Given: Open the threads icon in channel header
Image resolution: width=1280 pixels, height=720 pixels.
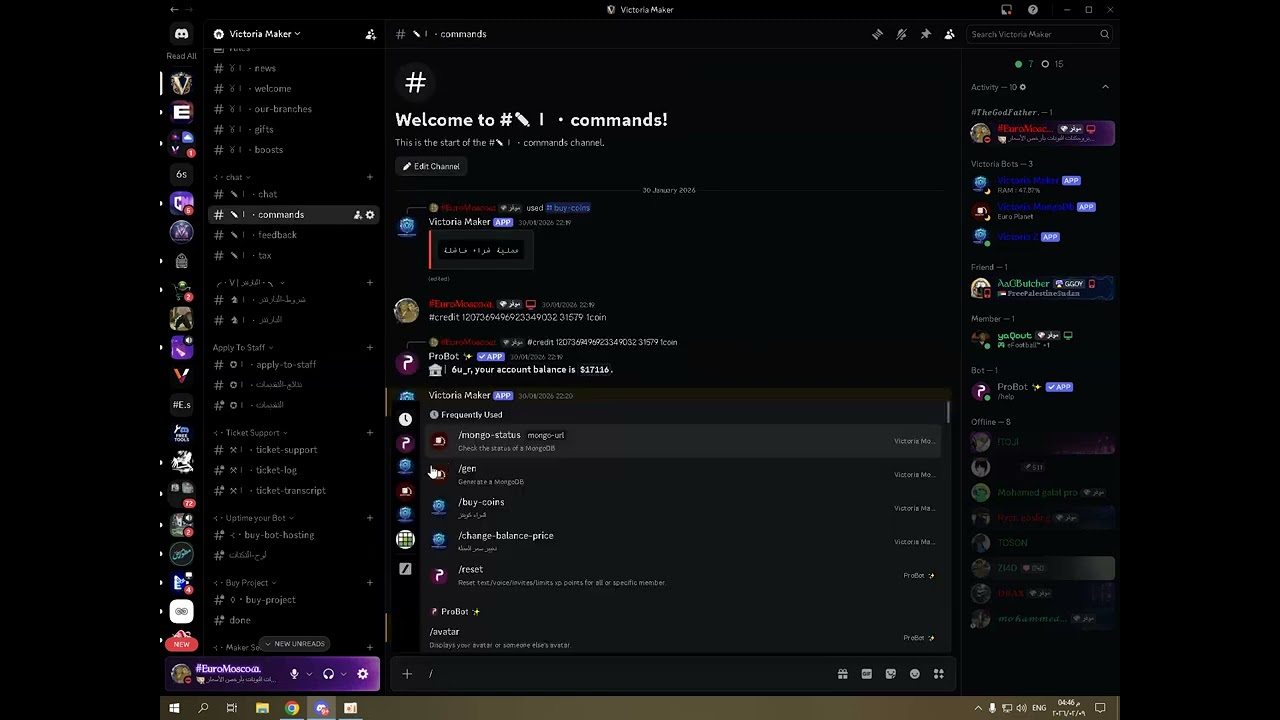Looking at the screenshot, I should point(877,34).
